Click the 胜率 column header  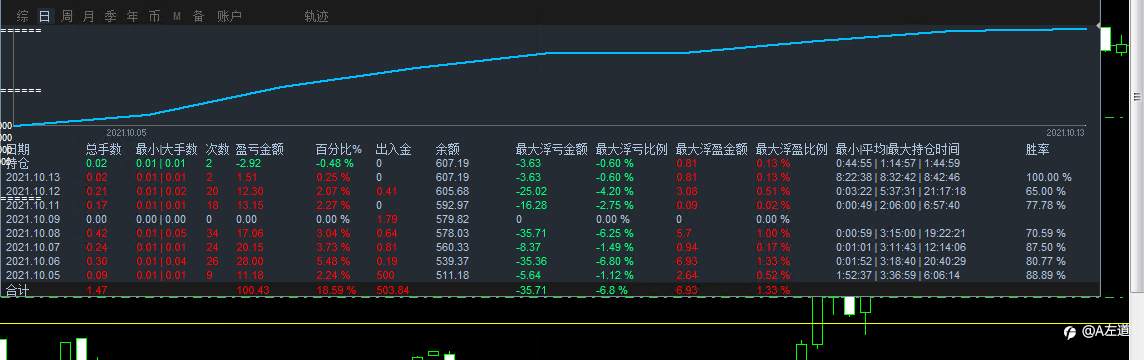point(1038,150)
